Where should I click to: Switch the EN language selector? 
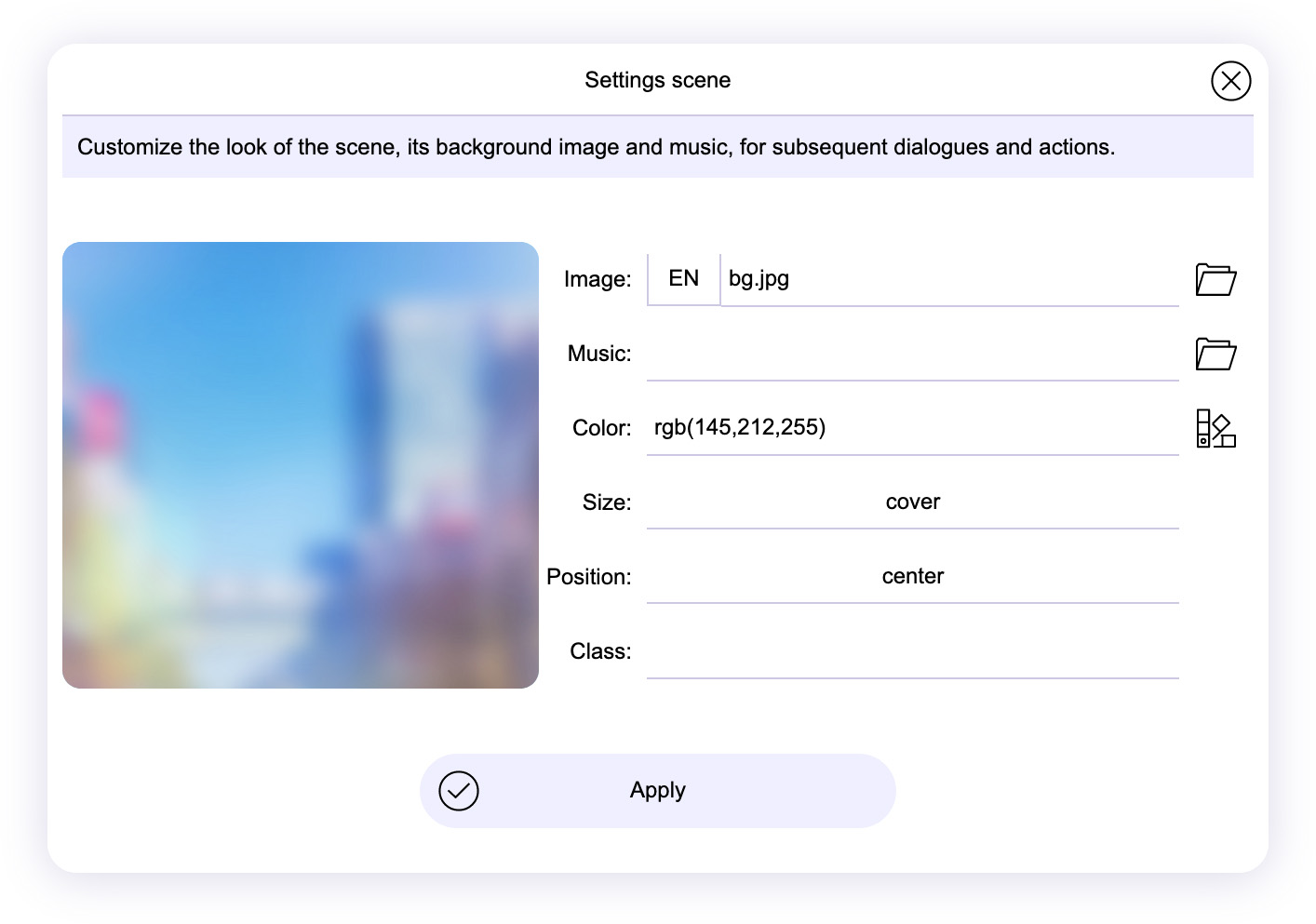[683, 279]
